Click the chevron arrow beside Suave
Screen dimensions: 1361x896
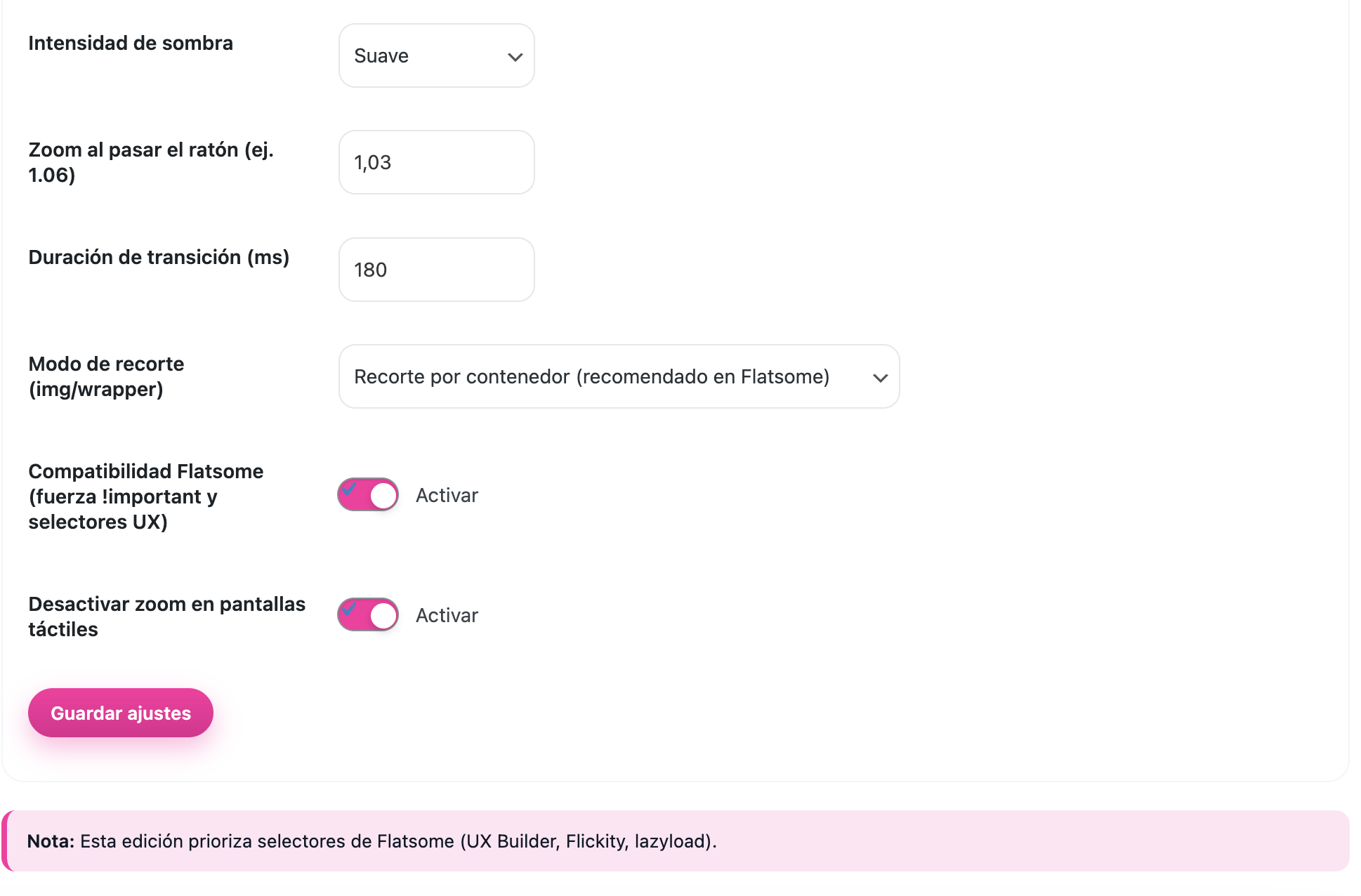pos(515,57)
